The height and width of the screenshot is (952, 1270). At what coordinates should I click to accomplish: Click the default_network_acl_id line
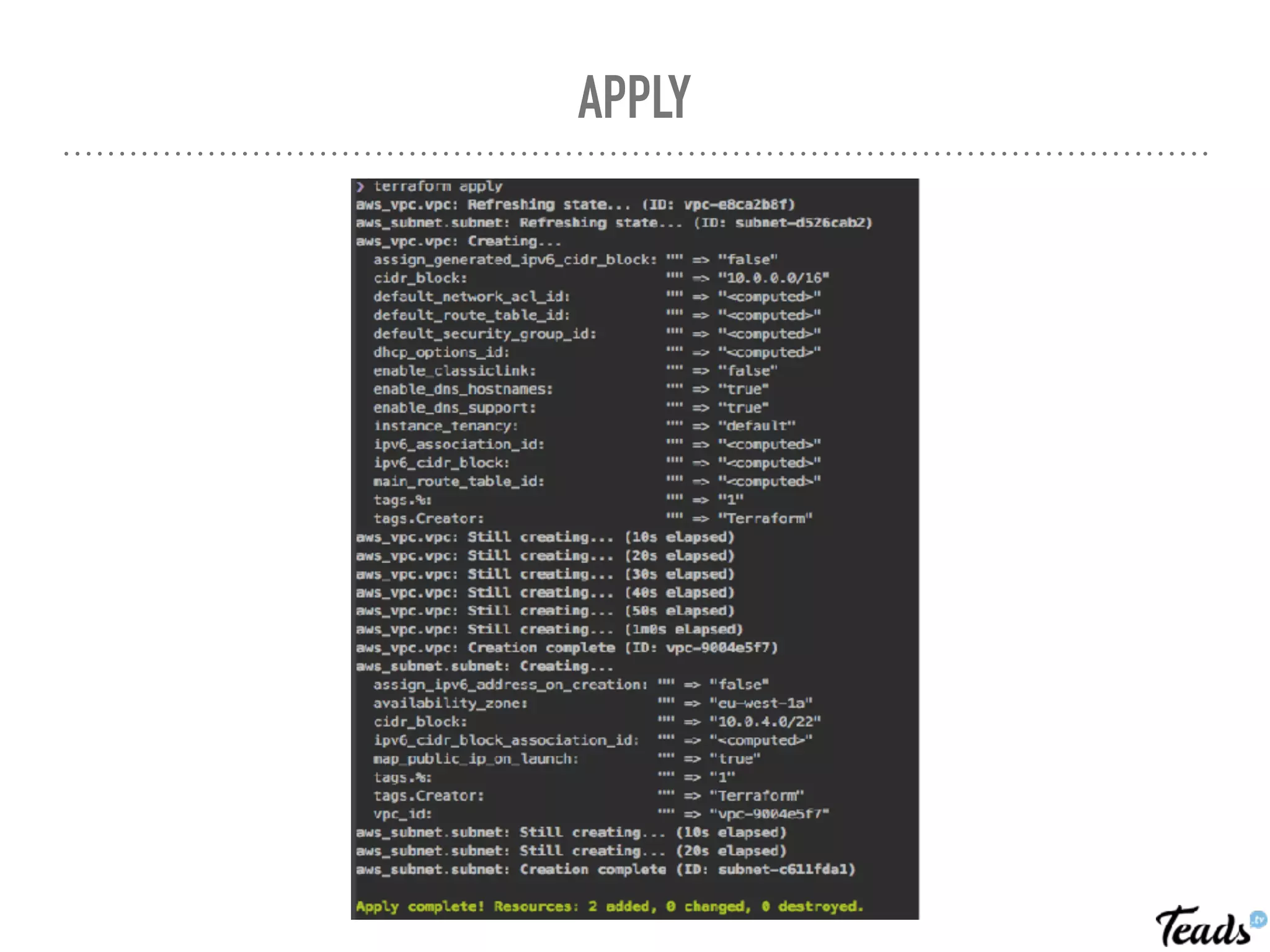click(597, 296)
